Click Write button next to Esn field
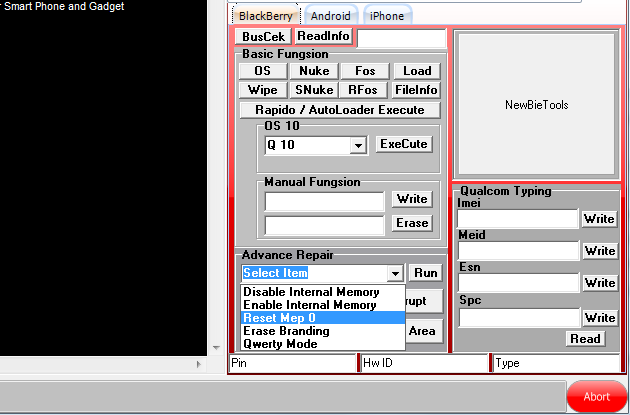Image resolution: width=630 pixels, height=415 pixels. coord(600,283)
